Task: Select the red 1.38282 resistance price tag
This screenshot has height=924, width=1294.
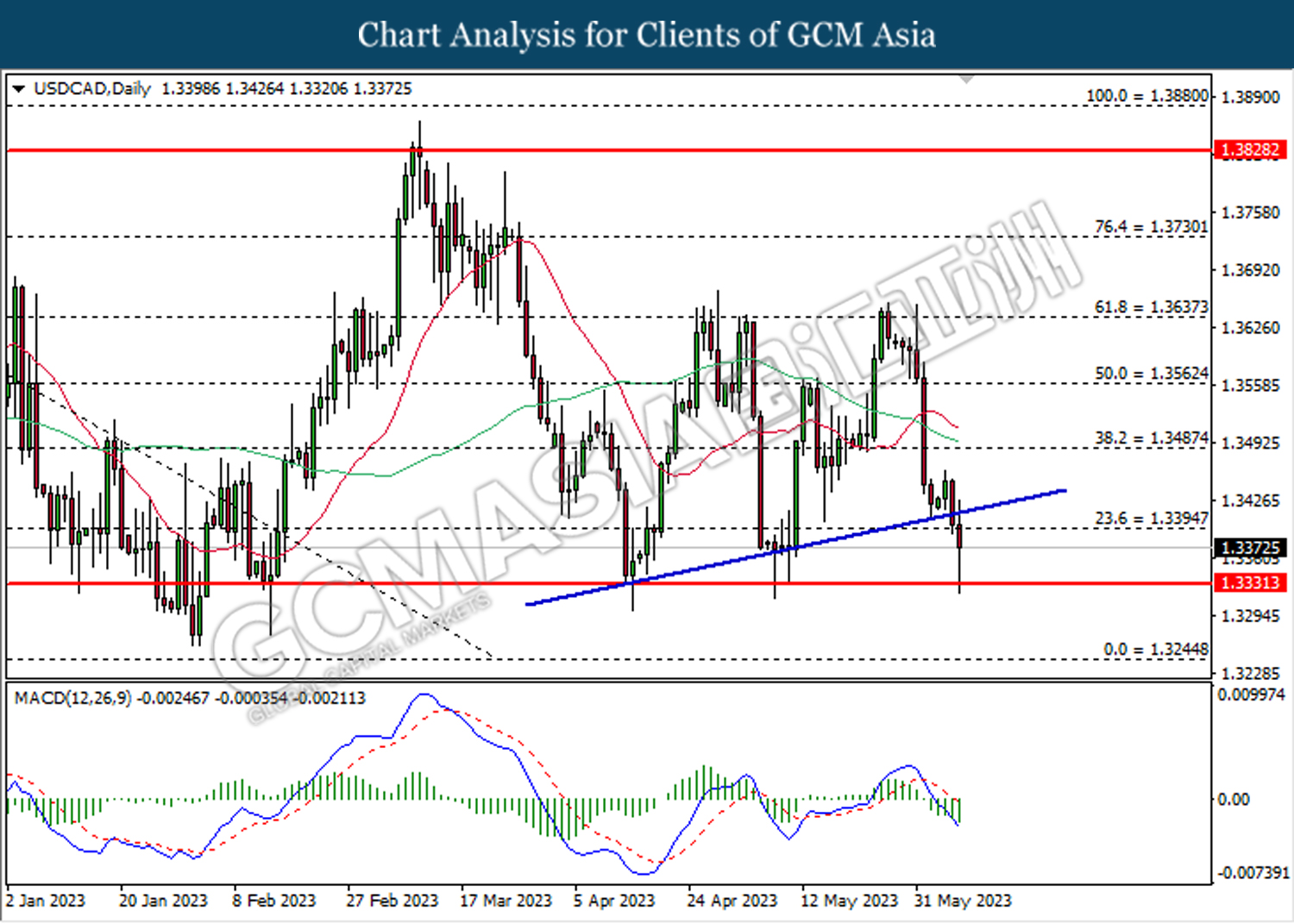Action: [1250, 150]
